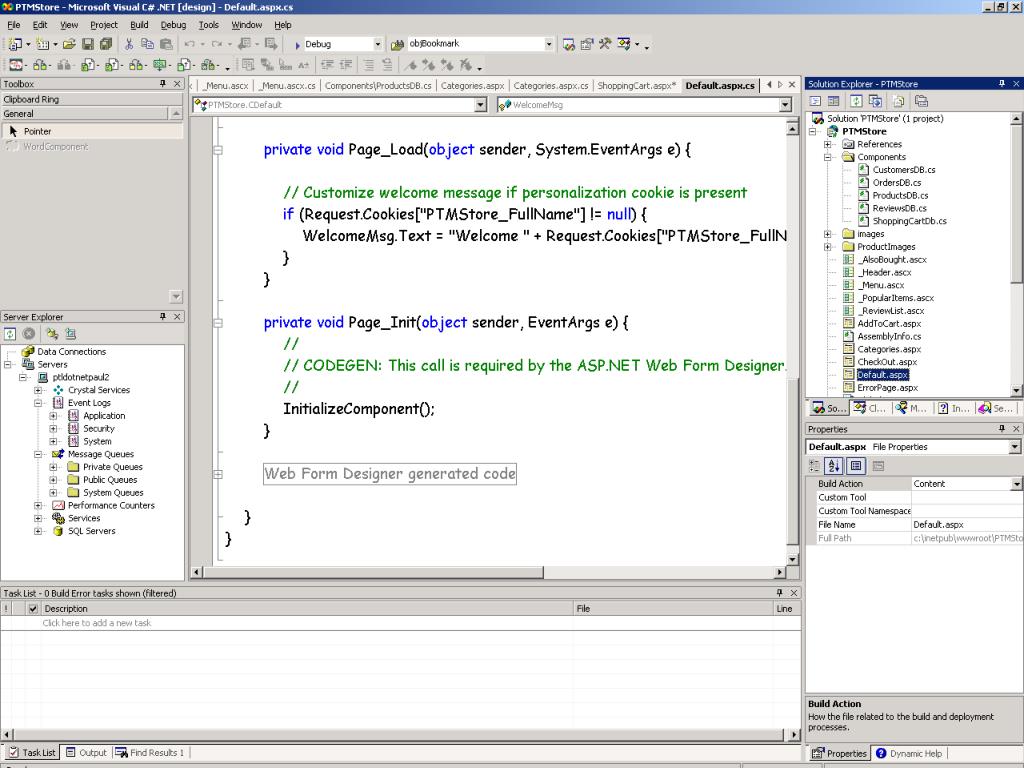This screenshot has height=768, width=1024.
Task: Click Refresh icon in Server Explorer
Action: click(x=10, y=334)
